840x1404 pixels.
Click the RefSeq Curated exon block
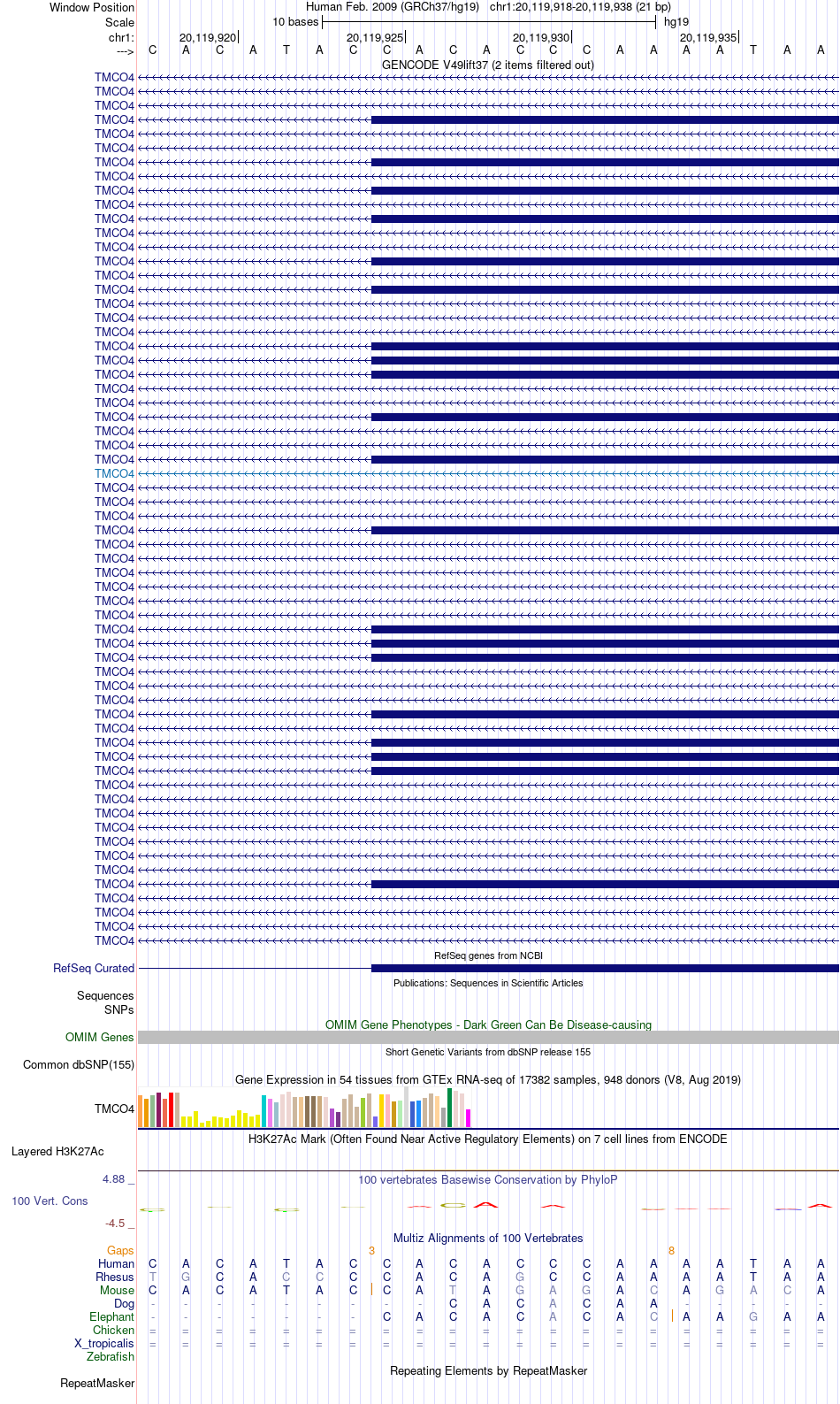click(605, 968)
